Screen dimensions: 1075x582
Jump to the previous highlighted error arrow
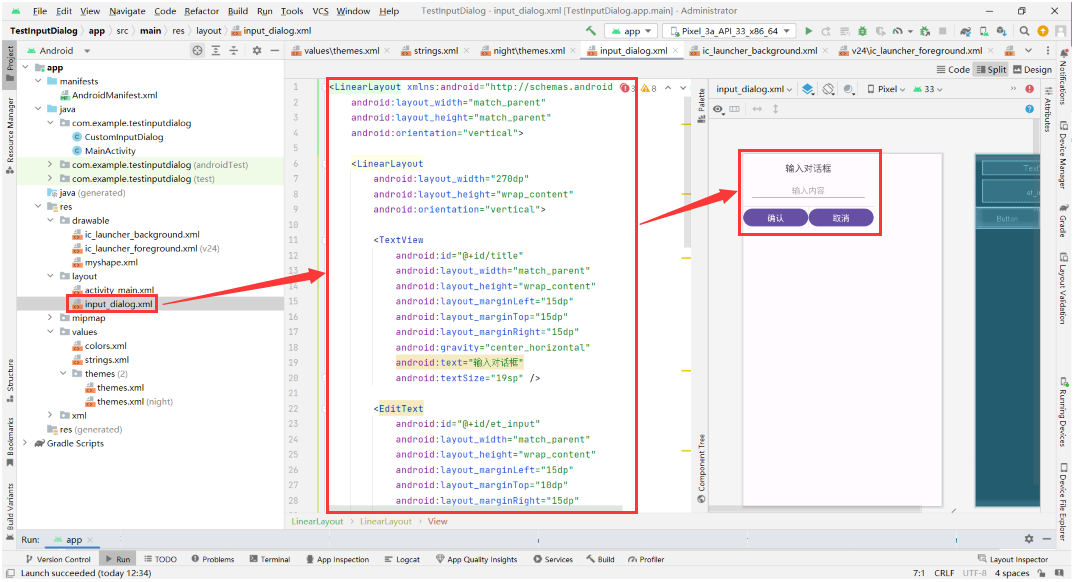tap(668, 88)
